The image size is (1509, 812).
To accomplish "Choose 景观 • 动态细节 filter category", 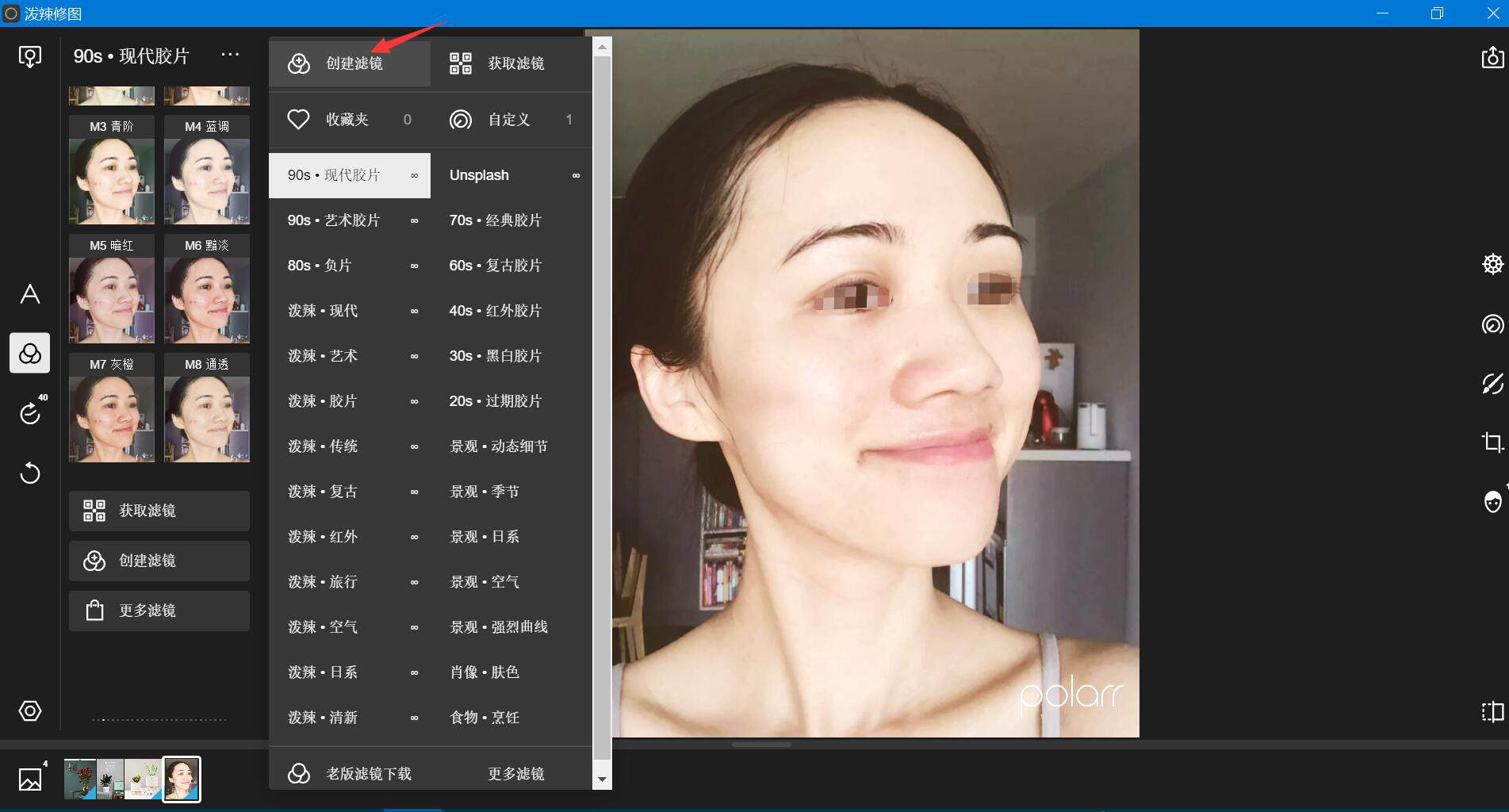I will 511,446.
